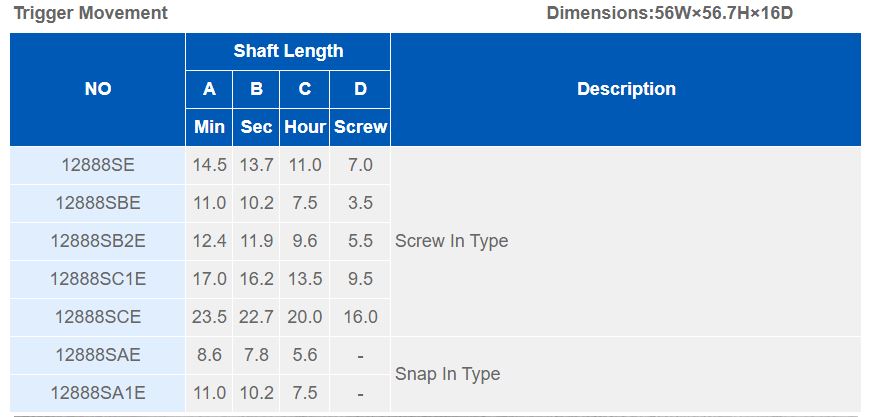Image resolution: width=870 pixels, height=417 pixels.
Task: Select the 12888SCE model cell
Action: [98, 317]
